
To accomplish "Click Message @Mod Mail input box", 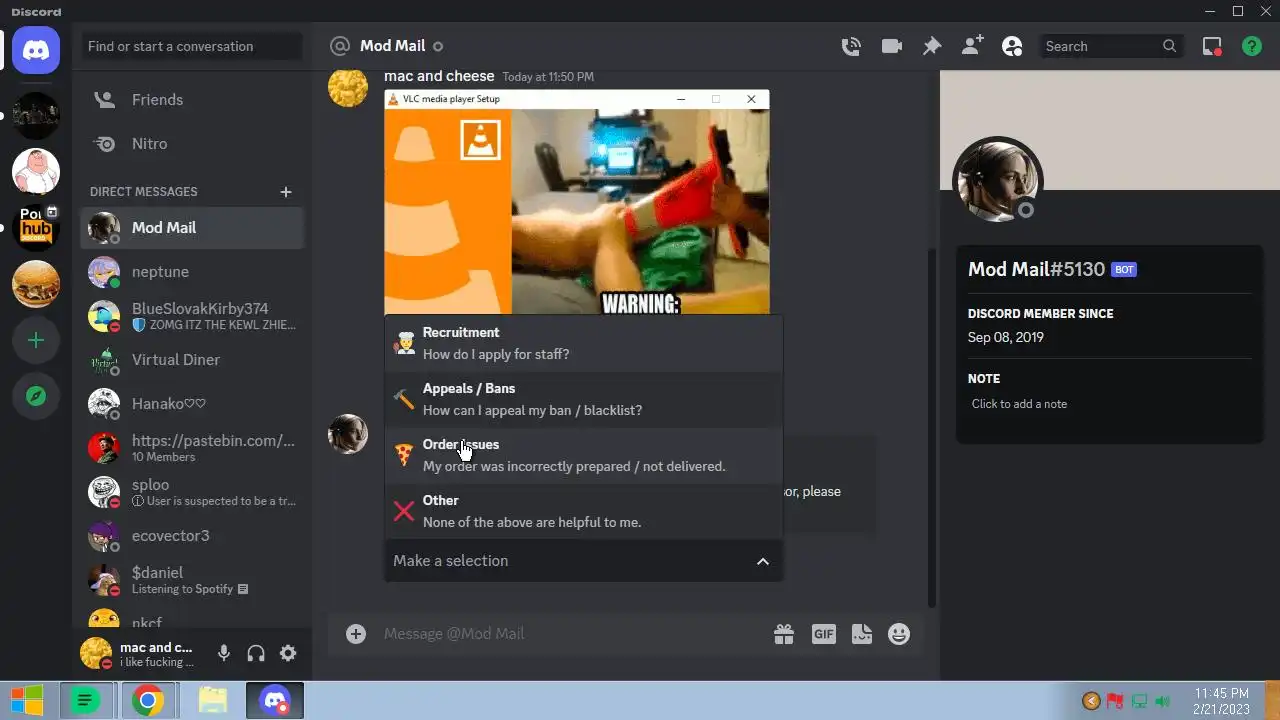I will pyautogui.click(x=570, y=634).
